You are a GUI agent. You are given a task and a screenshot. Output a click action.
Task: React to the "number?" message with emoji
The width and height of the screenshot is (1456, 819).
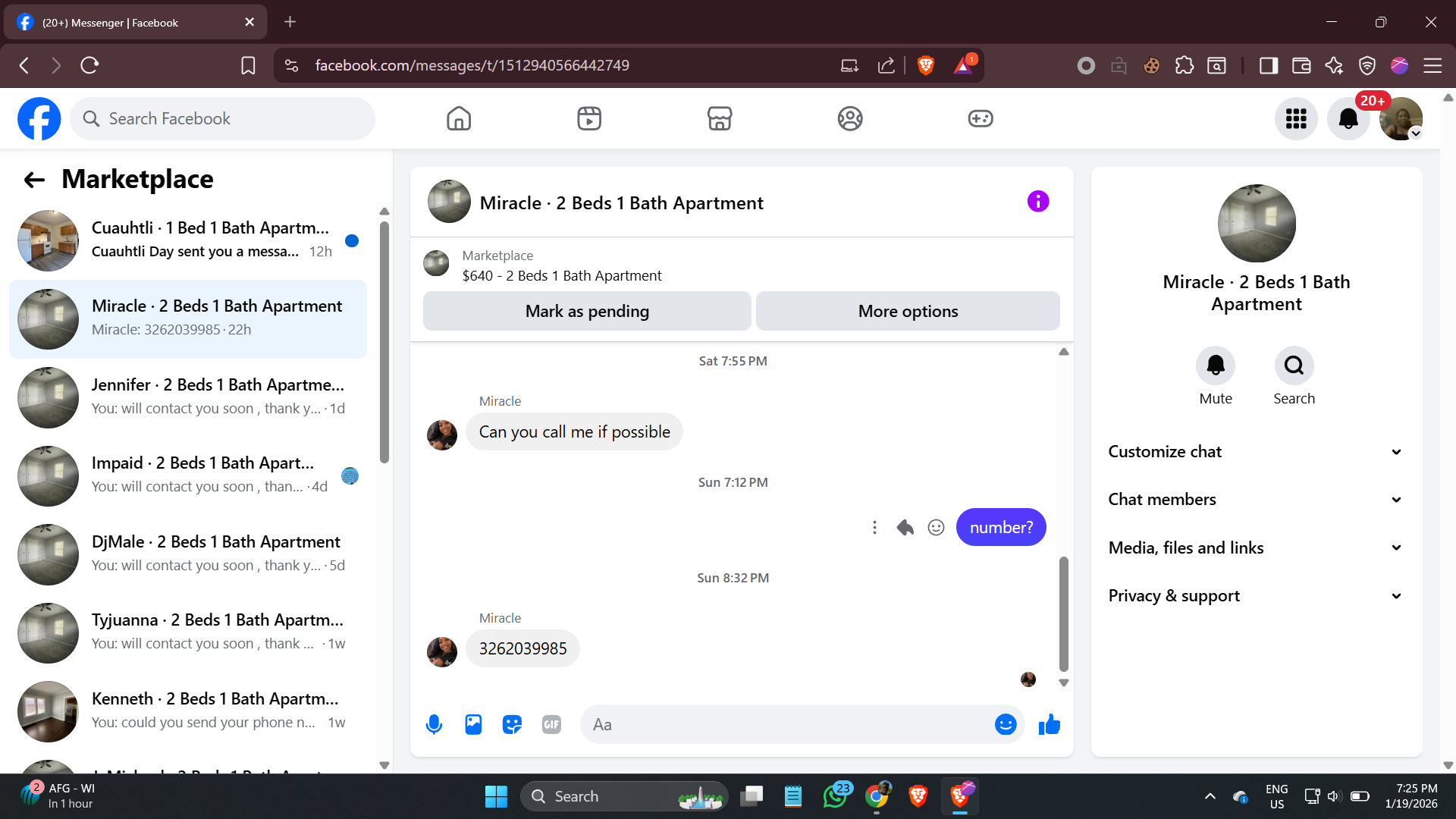(x=936, y=527)
